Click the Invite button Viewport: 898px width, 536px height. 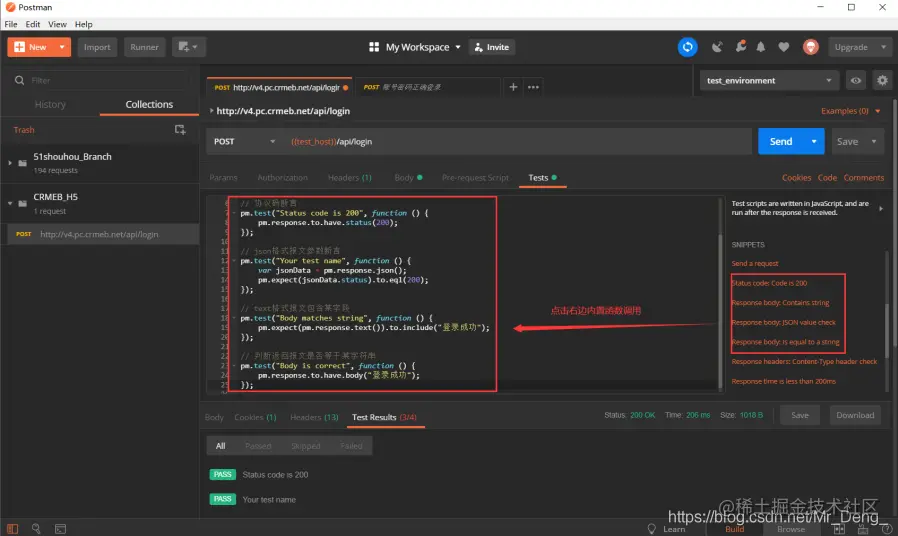click(492, 47)
